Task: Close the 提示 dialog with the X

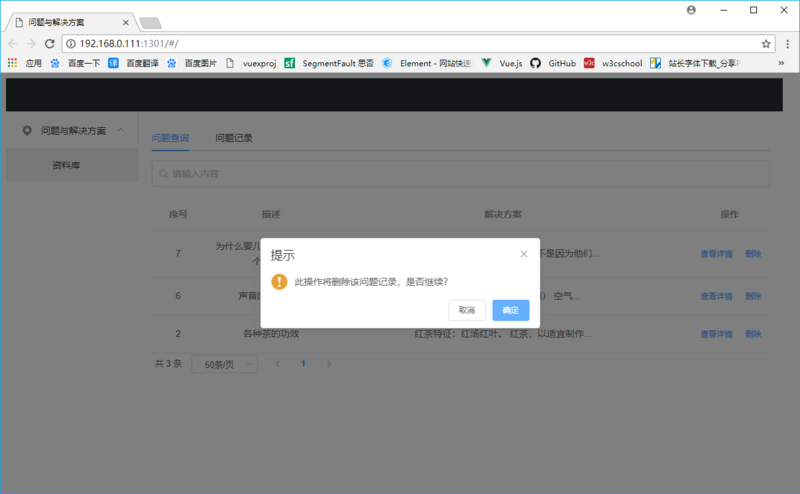Action: 523,254
